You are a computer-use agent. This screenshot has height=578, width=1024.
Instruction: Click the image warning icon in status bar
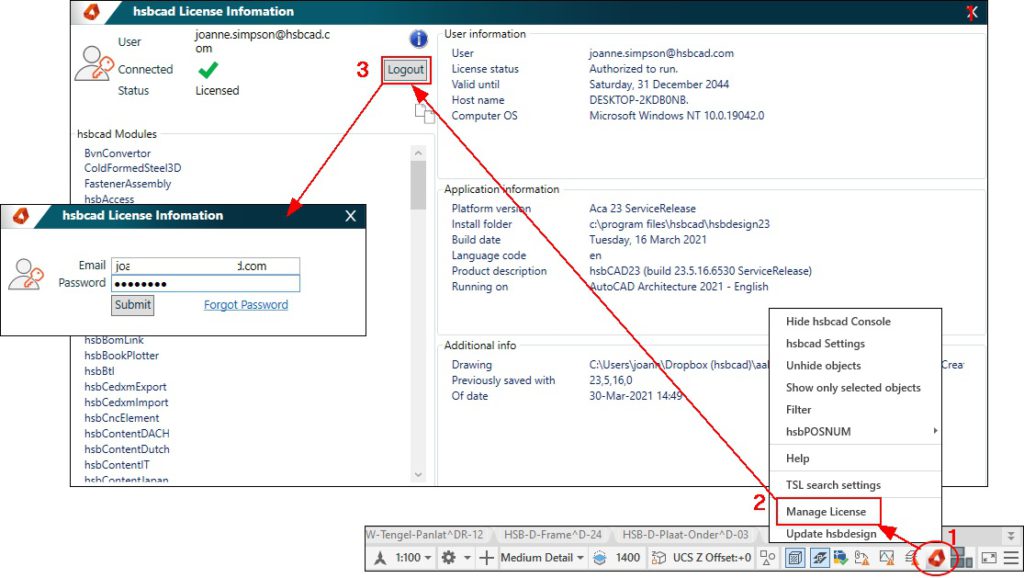pos(887,558)
